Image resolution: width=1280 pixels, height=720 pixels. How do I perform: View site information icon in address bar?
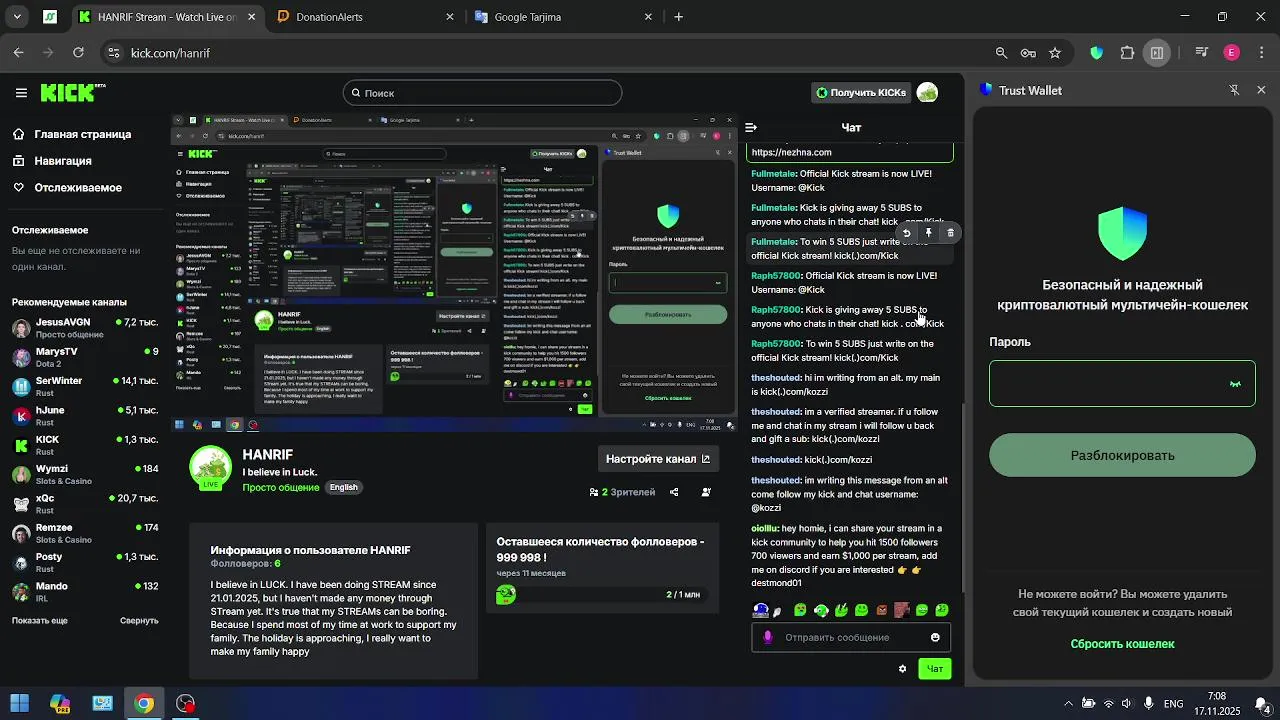click(113, 53)
